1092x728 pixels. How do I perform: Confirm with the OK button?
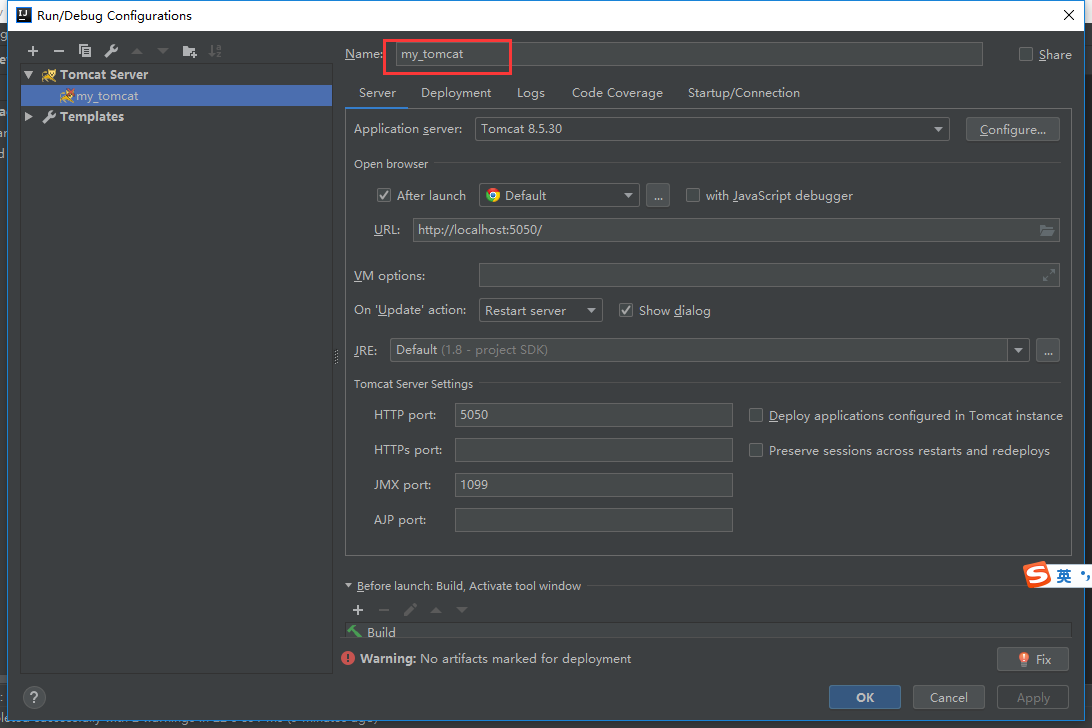(865, 697)
